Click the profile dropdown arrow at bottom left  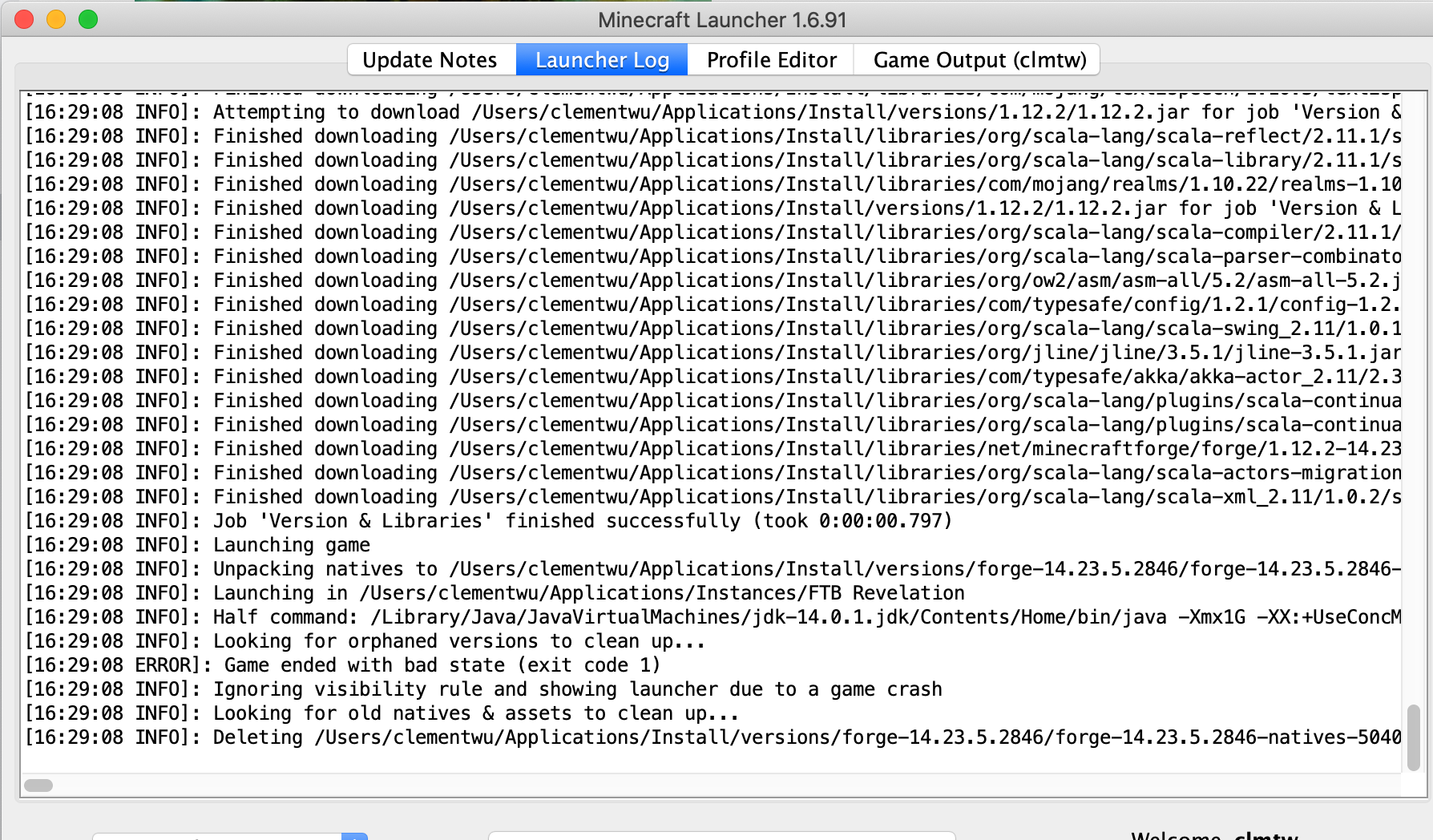(x=354, y=836)
